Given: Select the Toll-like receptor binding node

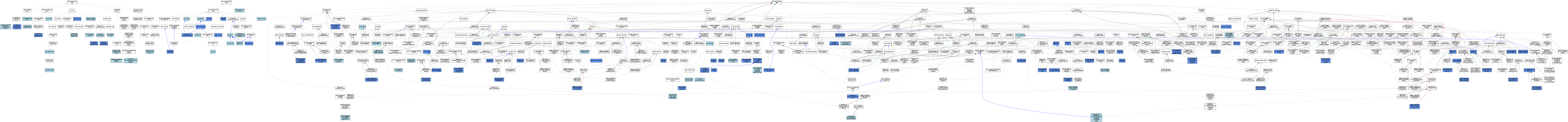Looking at the screenshot, I should tap(89, 35).
